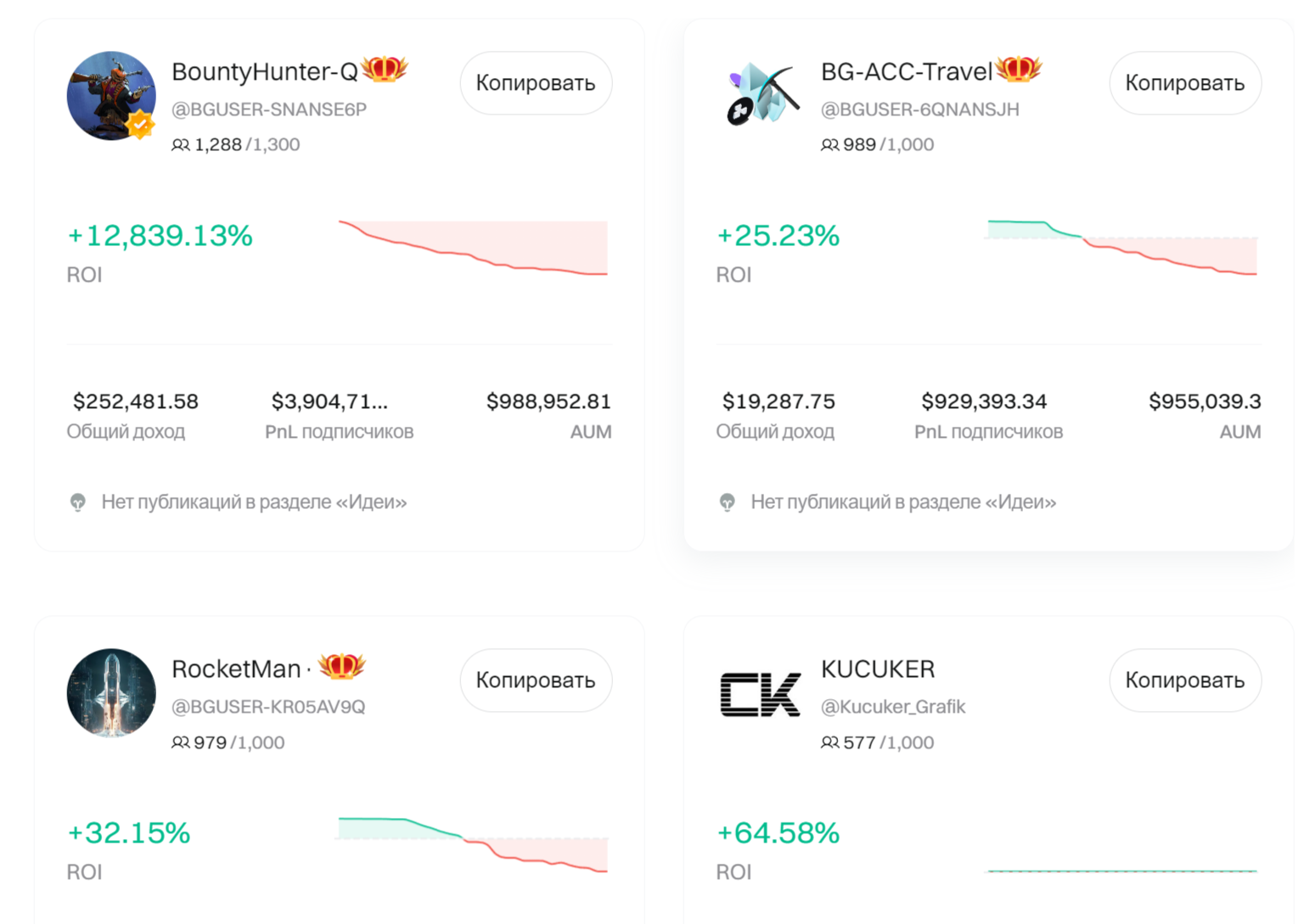Click followers icon under RocketMan
1315x924 pixels.
181,742
